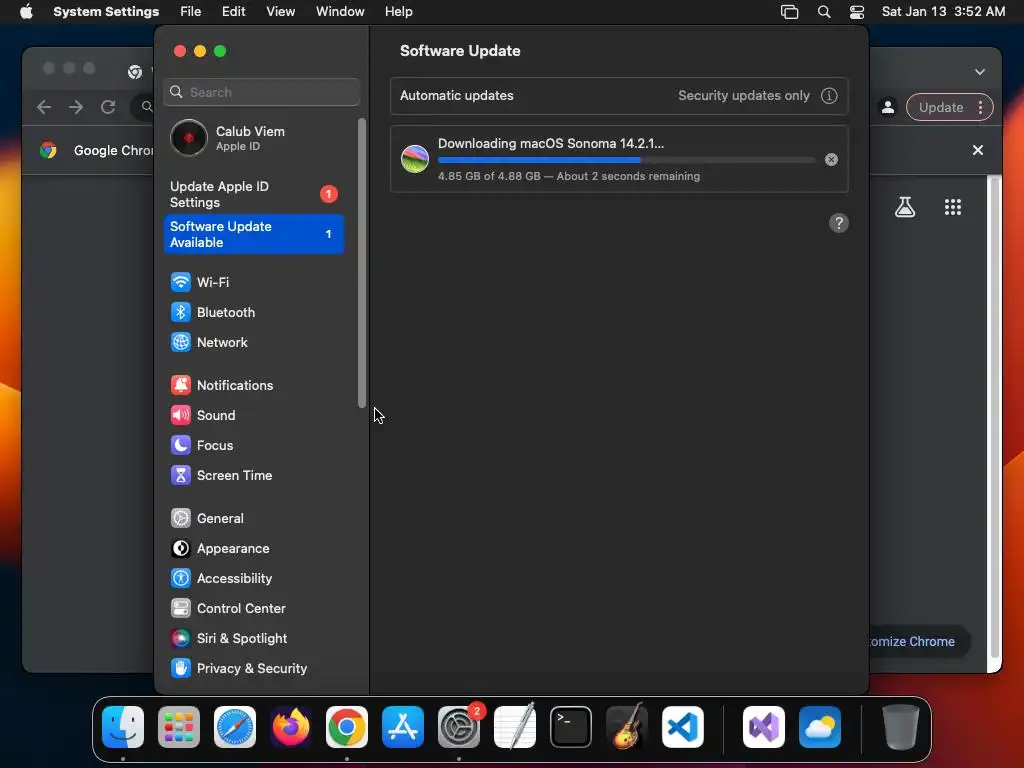Switch to Chrome via Dock icon
The height and width of the screenshot is (768, 1024).
coord(347,727)
